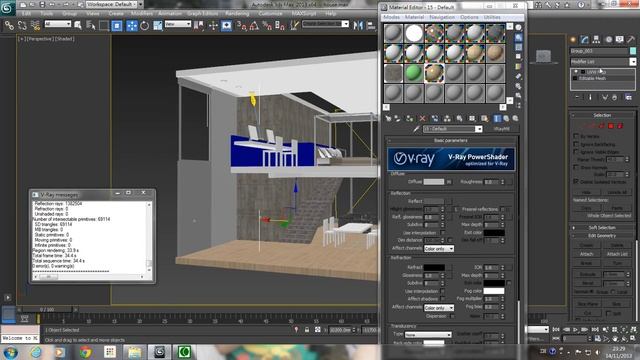Click the Unlink Selection tool

pyautogui.click(x=22, y=26)
